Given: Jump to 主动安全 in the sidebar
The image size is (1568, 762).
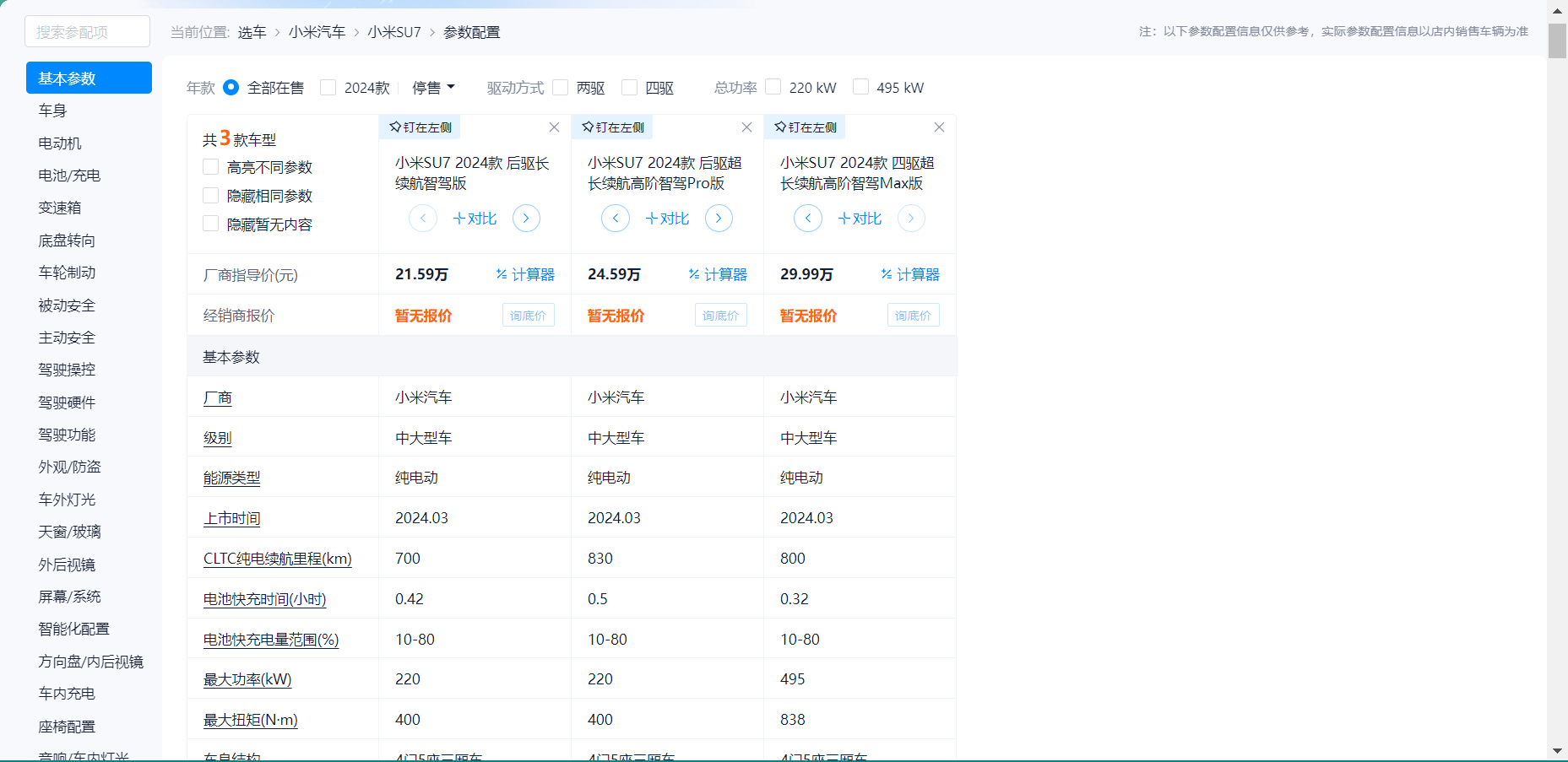Looking at the screenshot, I should point(67,338).
